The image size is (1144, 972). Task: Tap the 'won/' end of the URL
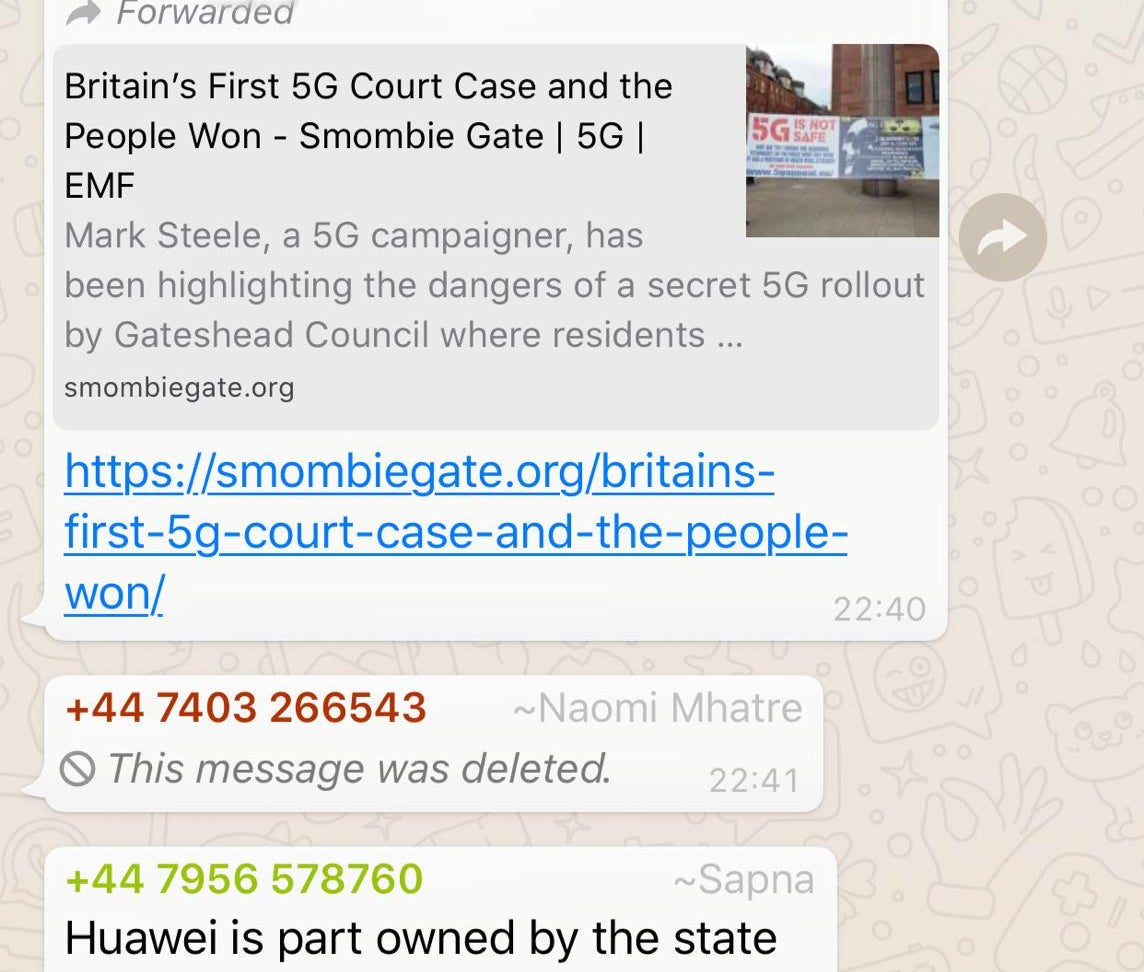tap(115, 593)
